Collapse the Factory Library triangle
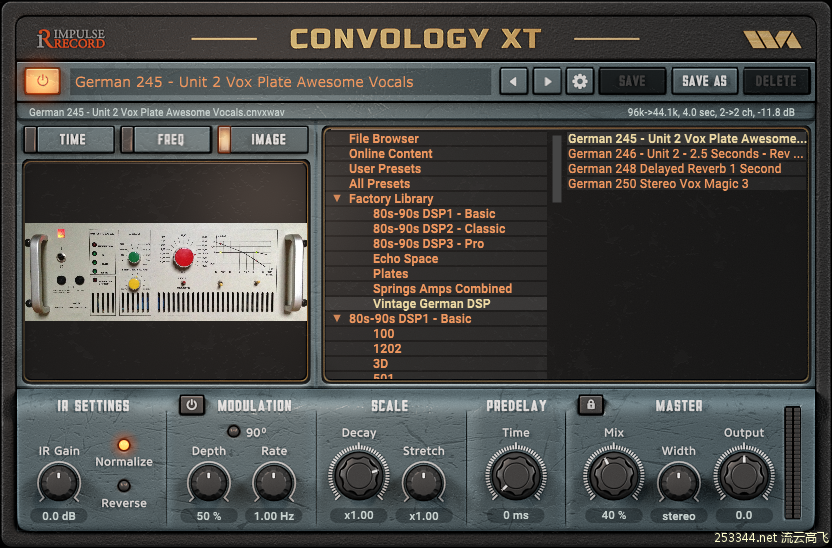Viewport: 832px width, 548px height. 336,198
